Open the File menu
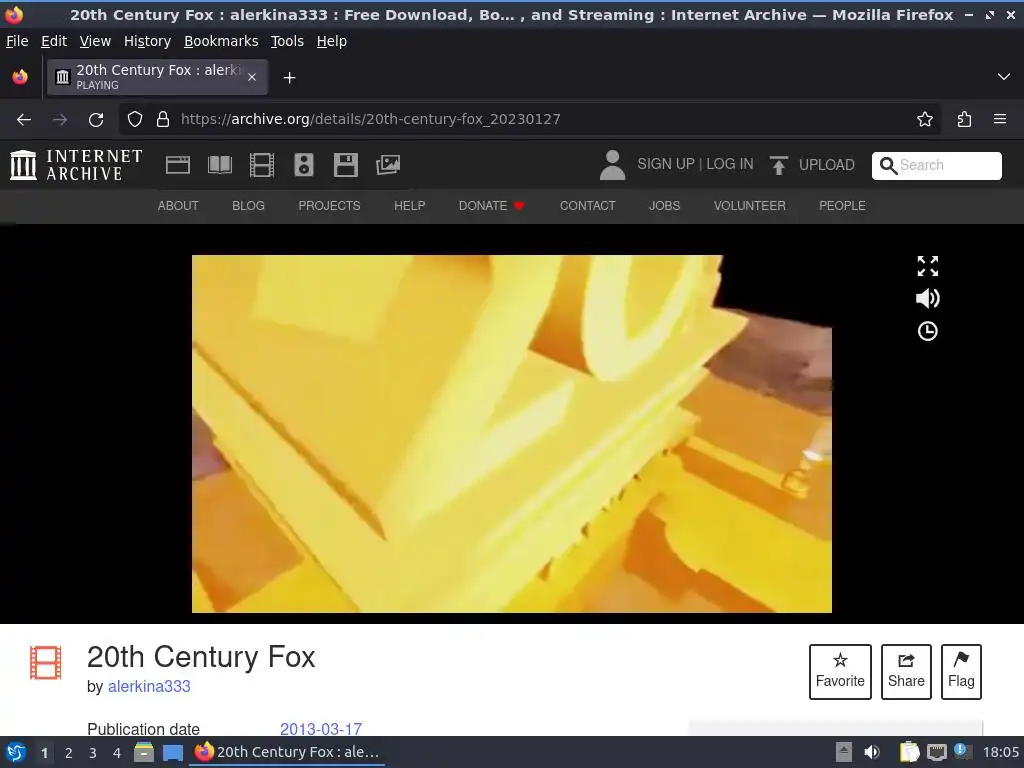The height and width of the screenshot is (768, 1024). coord(17,41)
